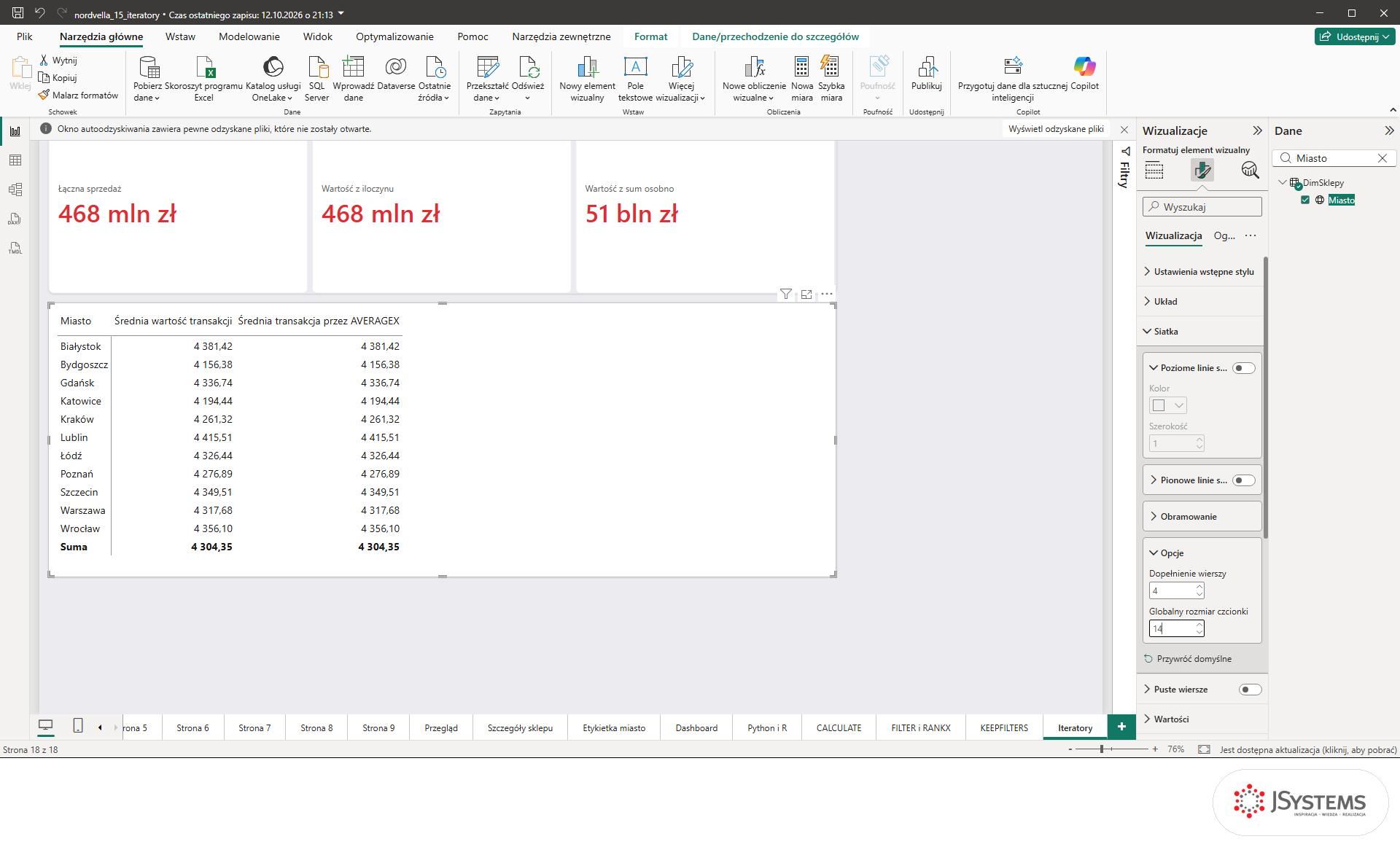Click the Wyszukaj format search field

click(1202, 207)
